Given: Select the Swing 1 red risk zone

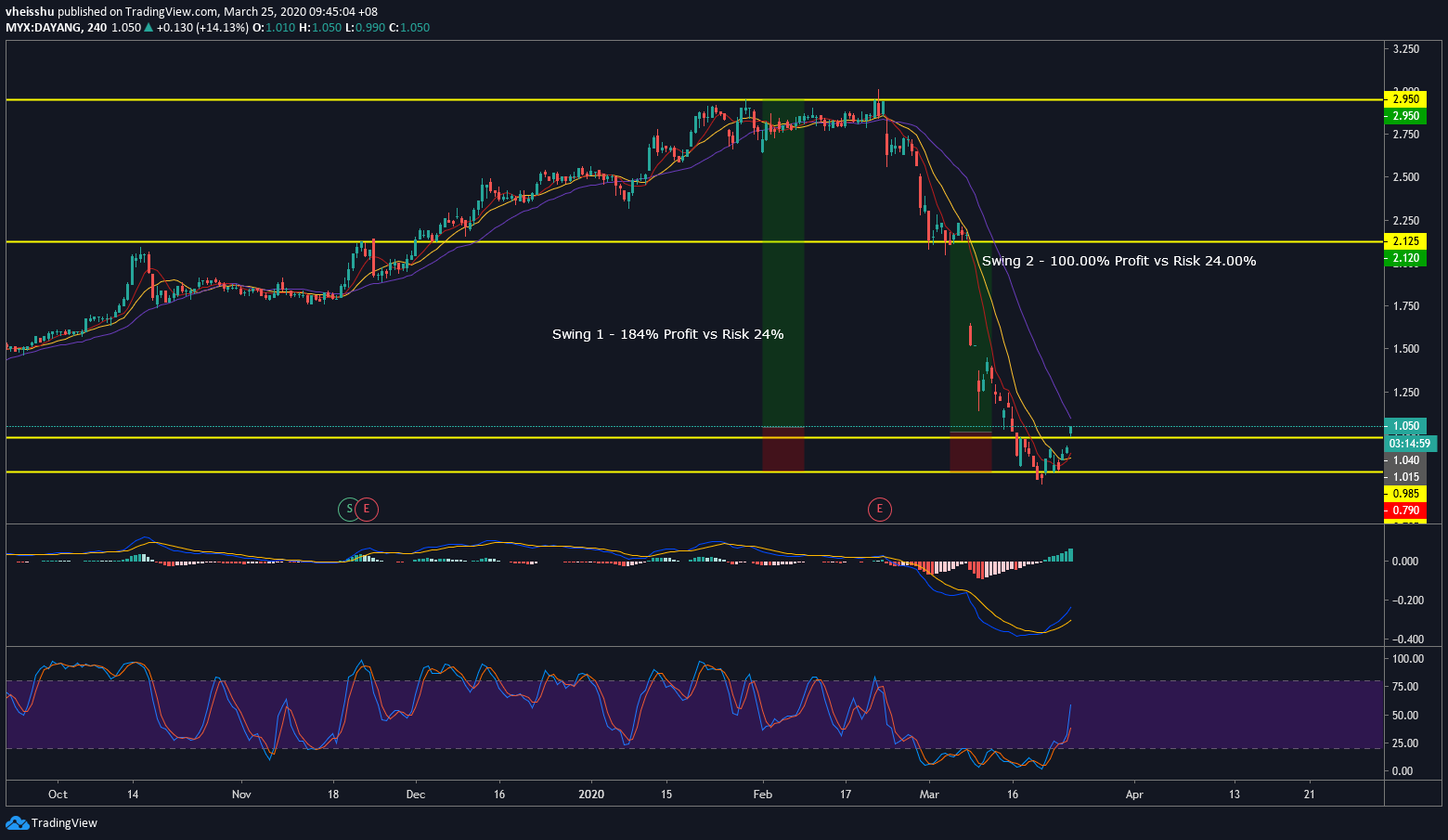Looking at the screenshot, I should click(782, 449).
